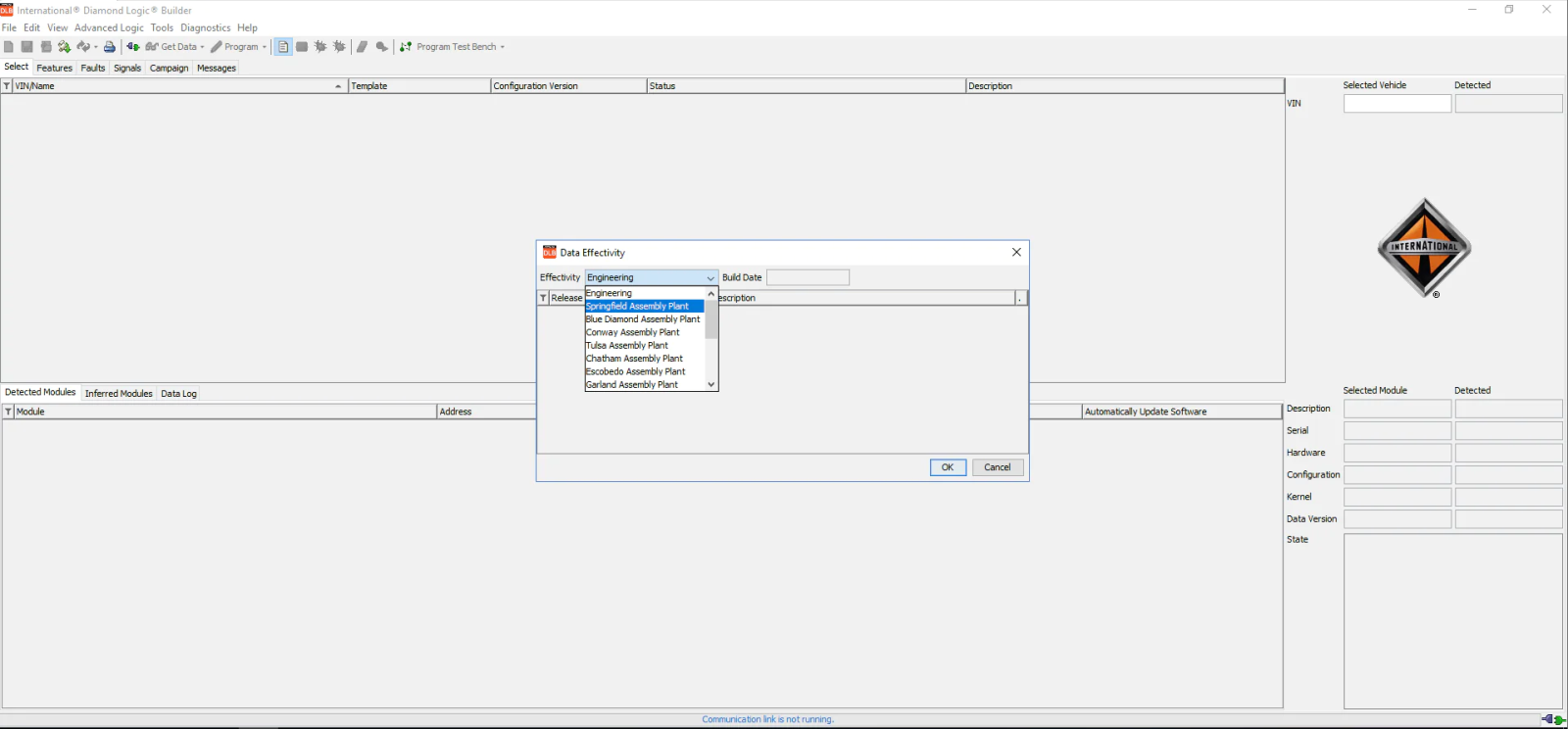Screen dimensions: 1568x729
Task: Click the plant list scrollbar thumb
Action: pos(711,319)
